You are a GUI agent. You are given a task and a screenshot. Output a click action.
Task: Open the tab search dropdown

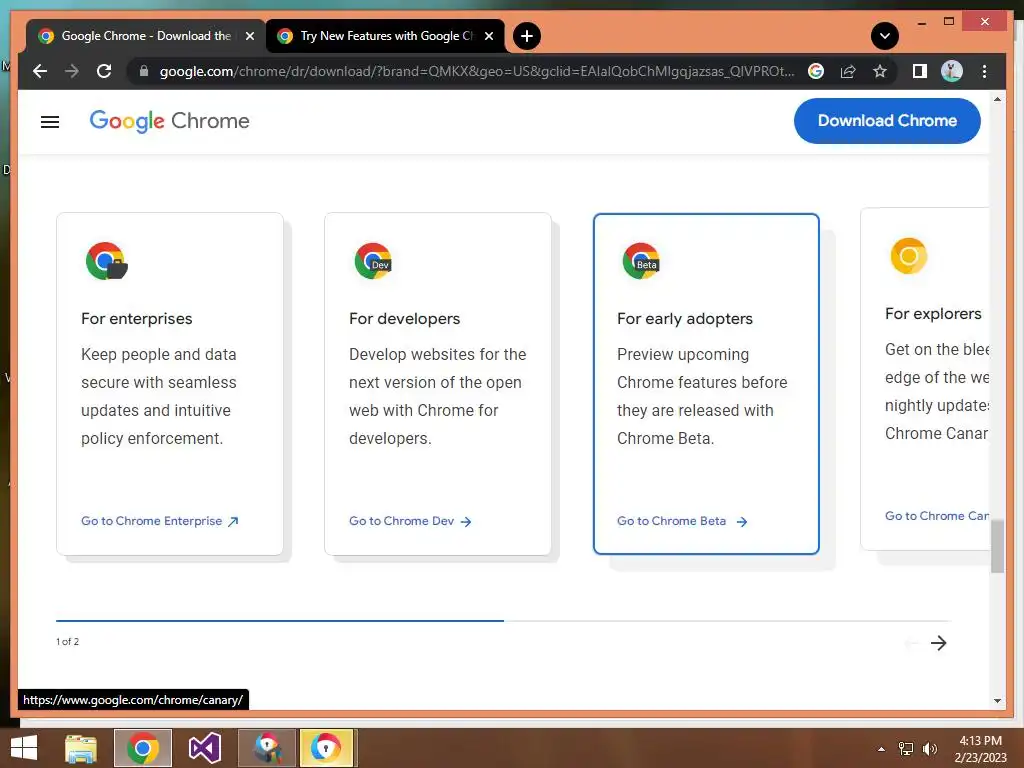point(885,36)
